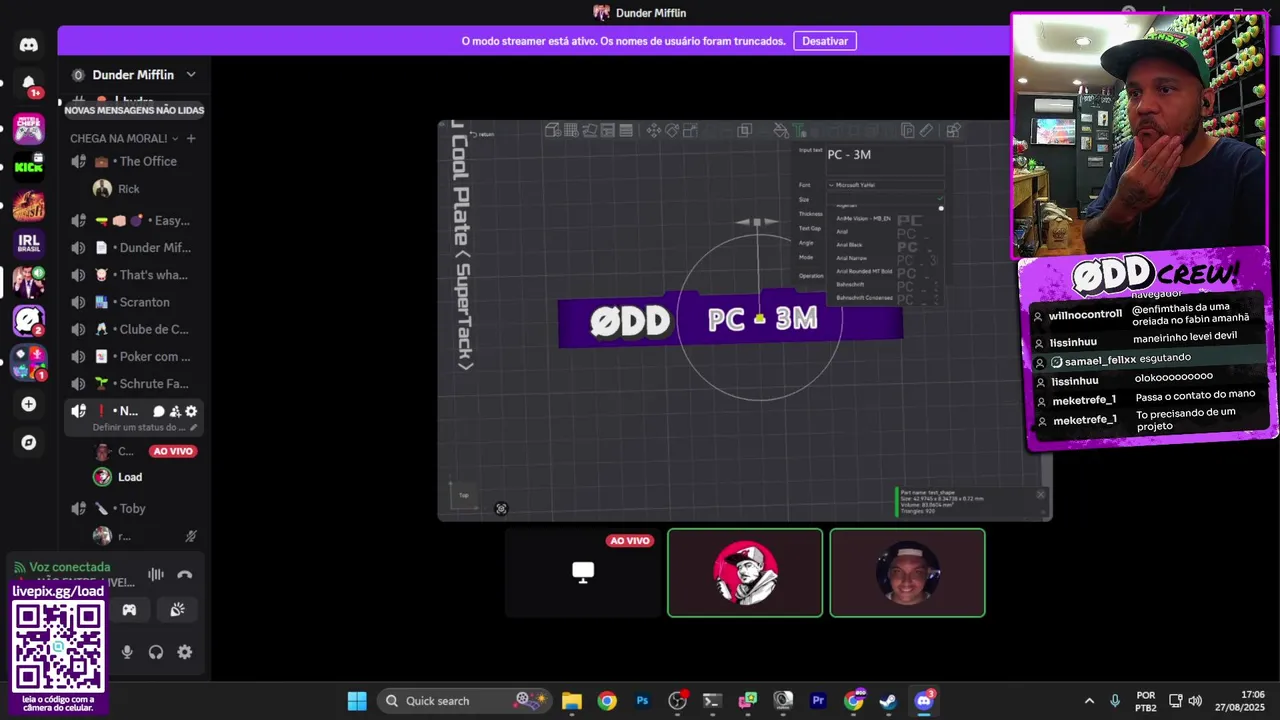Open the IRL Brasil server icon

[28, 243]
